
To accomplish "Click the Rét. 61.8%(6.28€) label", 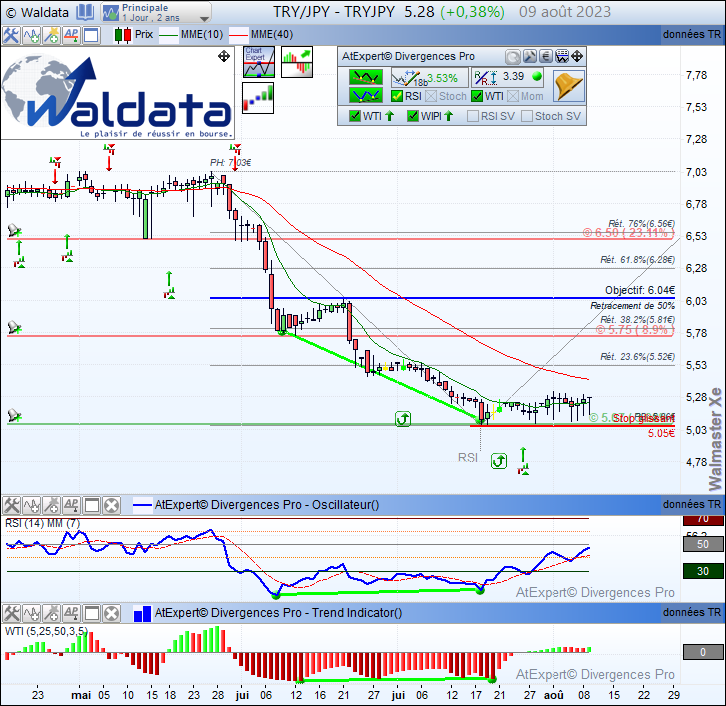I will pos(638,260).
